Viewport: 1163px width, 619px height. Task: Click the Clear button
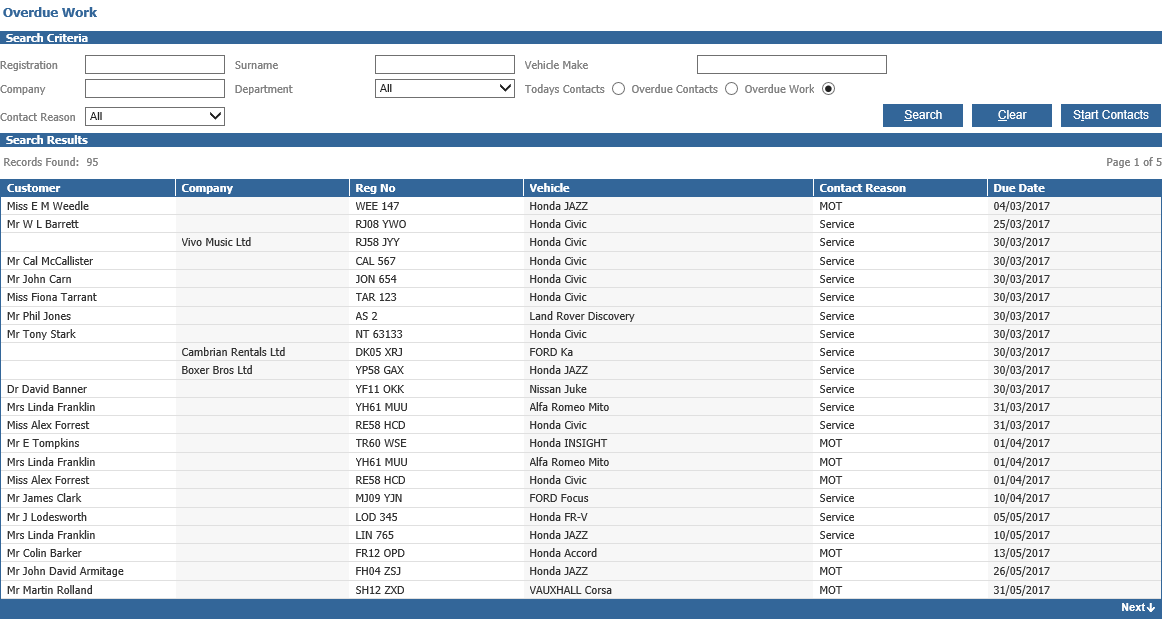coord(1012,115)
